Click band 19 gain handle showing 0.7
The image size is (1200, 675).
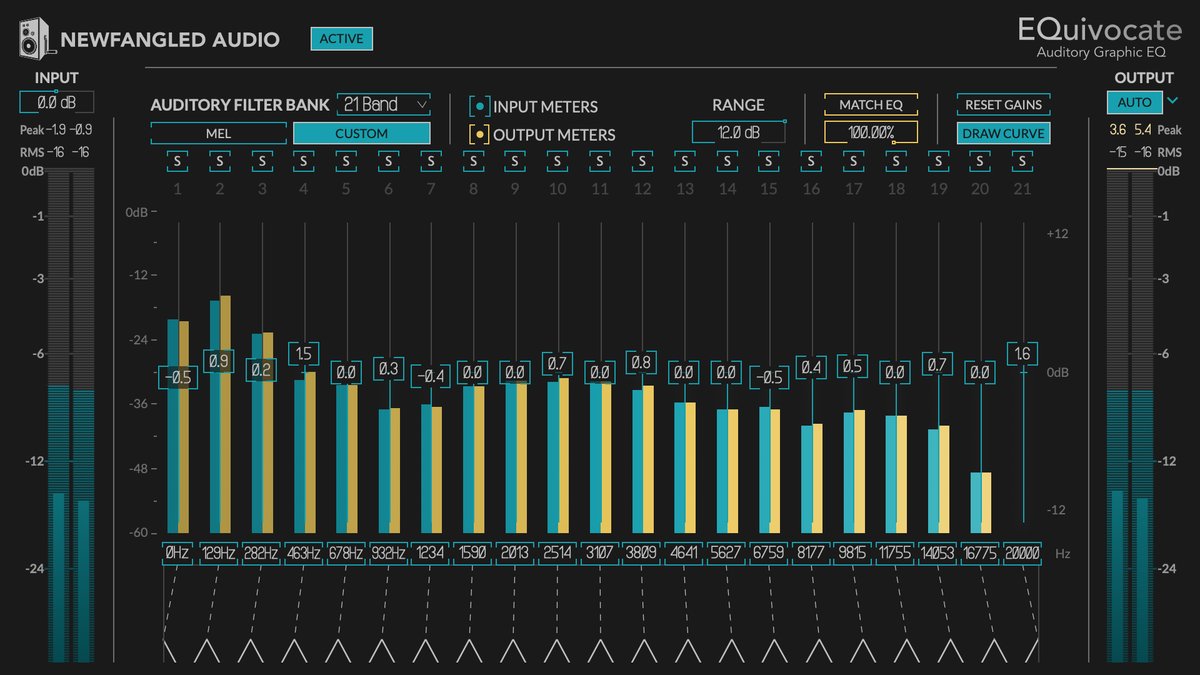(938, 364)
